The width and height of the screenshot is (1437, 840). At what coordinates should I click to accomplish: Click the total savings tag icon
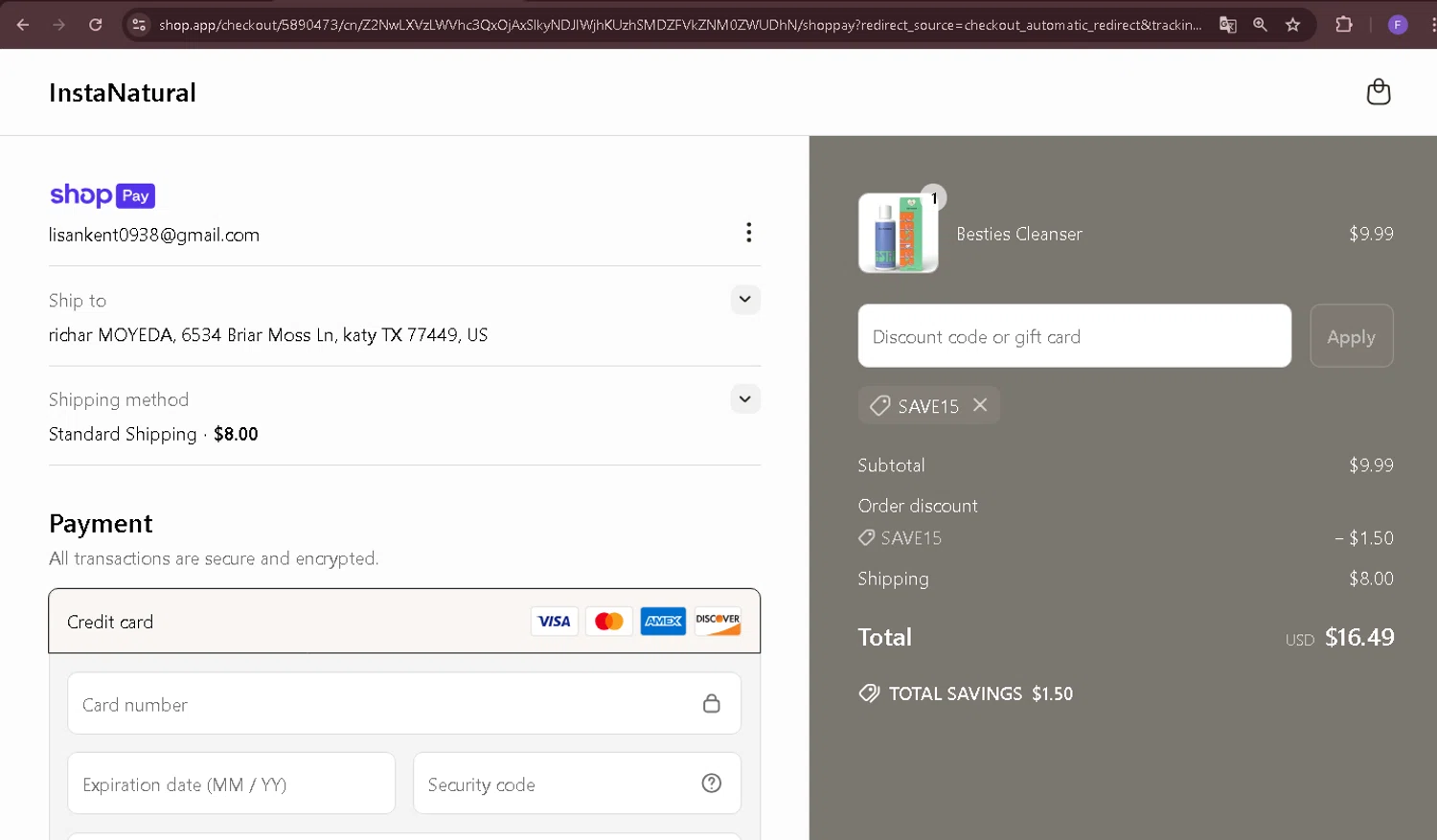pos(869,693)
